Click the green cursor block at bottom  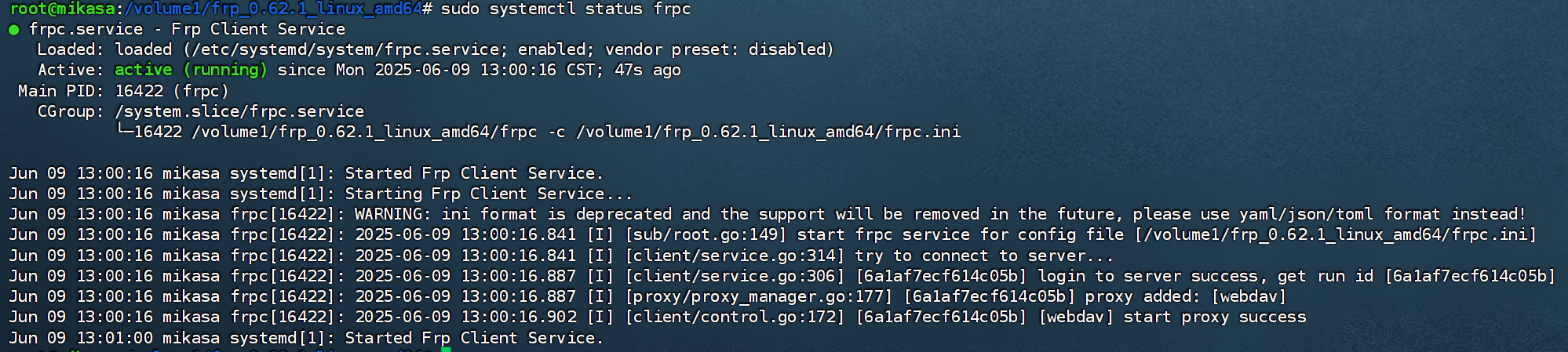tap(446, 350)
